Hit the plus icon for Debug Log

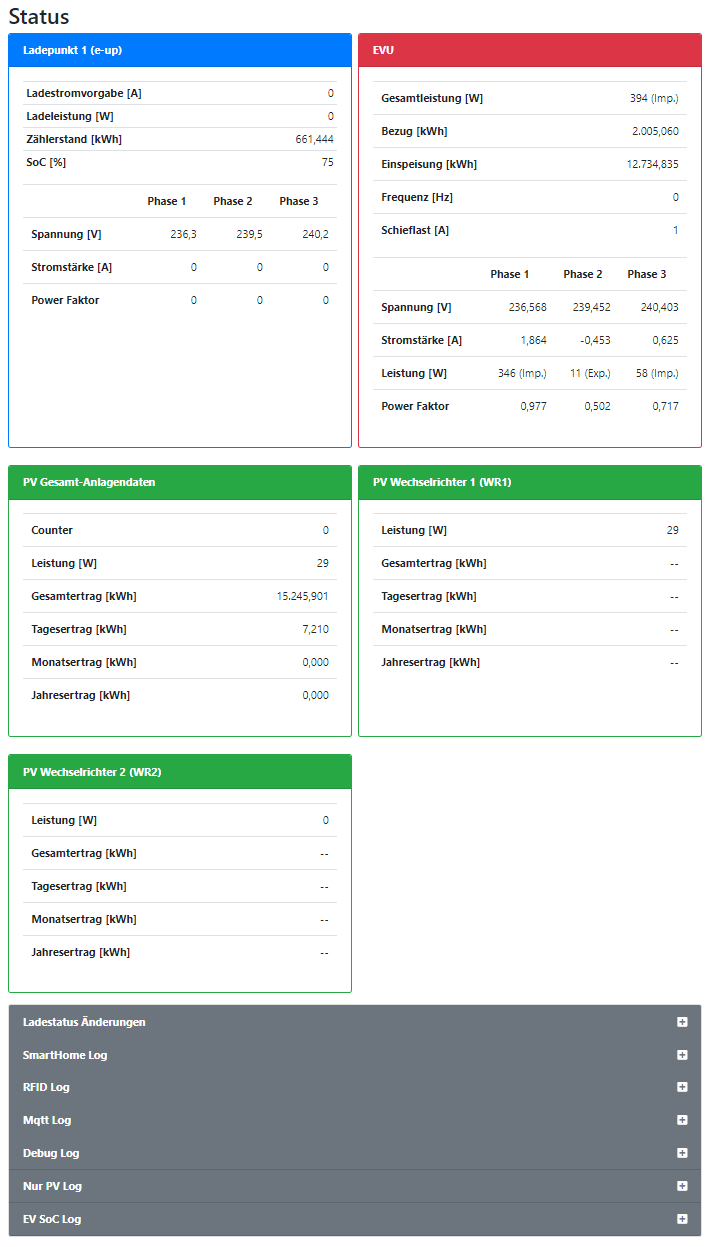click(x=682, y=1153)
